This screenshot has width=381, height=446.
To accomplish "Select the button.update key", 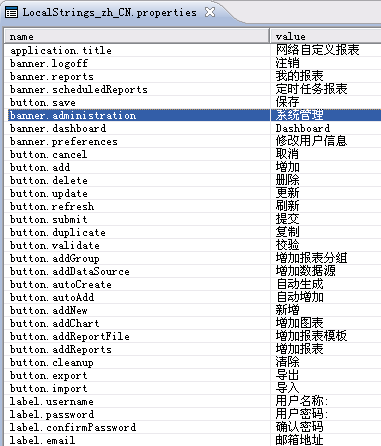I will pyautogui.click(x=49, y=193).
